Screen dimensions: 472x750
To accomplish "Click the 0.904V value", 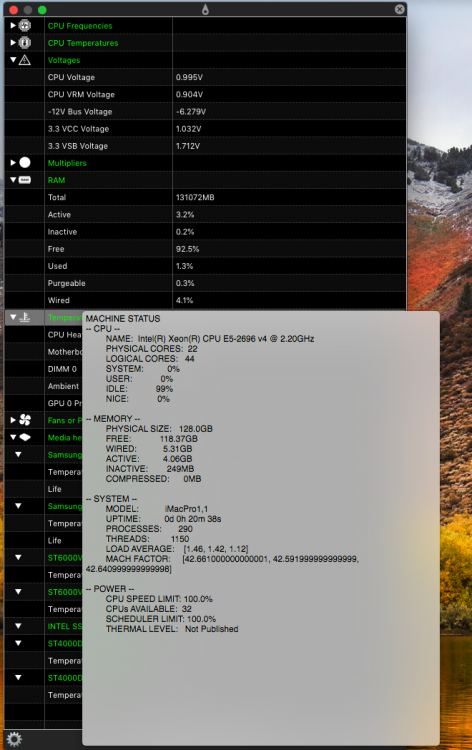I will coord(189,95).
